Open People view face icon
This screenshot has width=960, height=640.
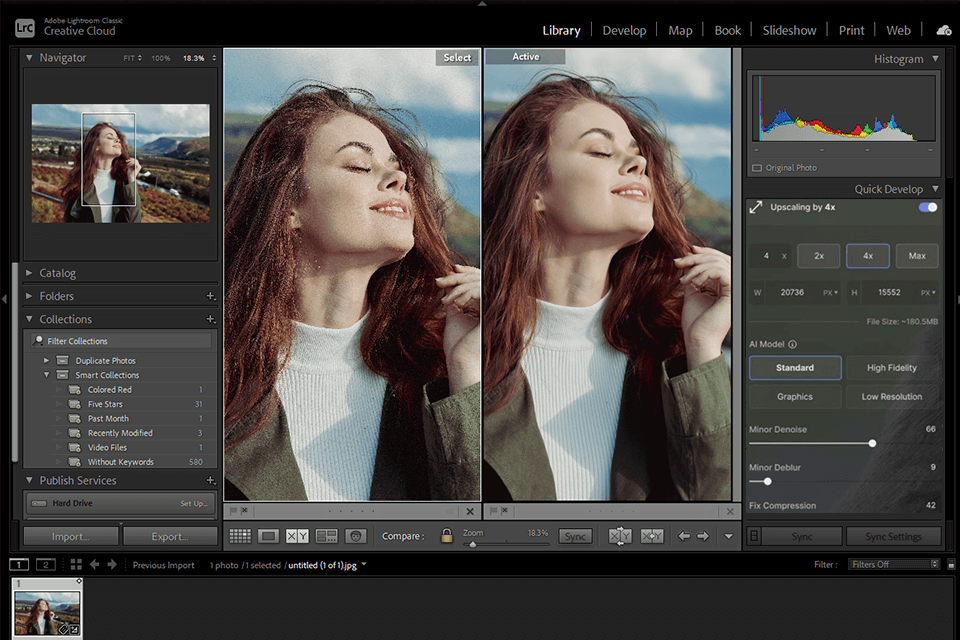[x=355, y=536]
